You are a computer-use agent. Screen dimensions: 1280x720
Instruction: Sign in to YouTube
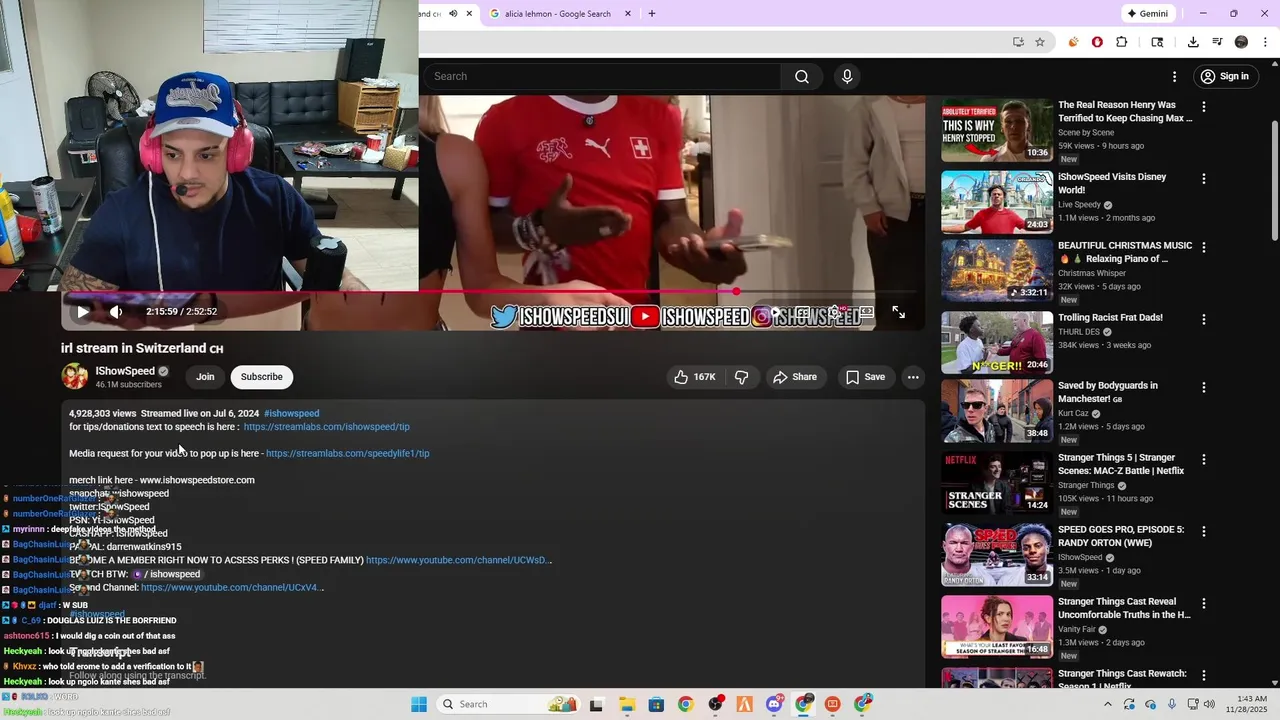click(x=1225, y=77)
